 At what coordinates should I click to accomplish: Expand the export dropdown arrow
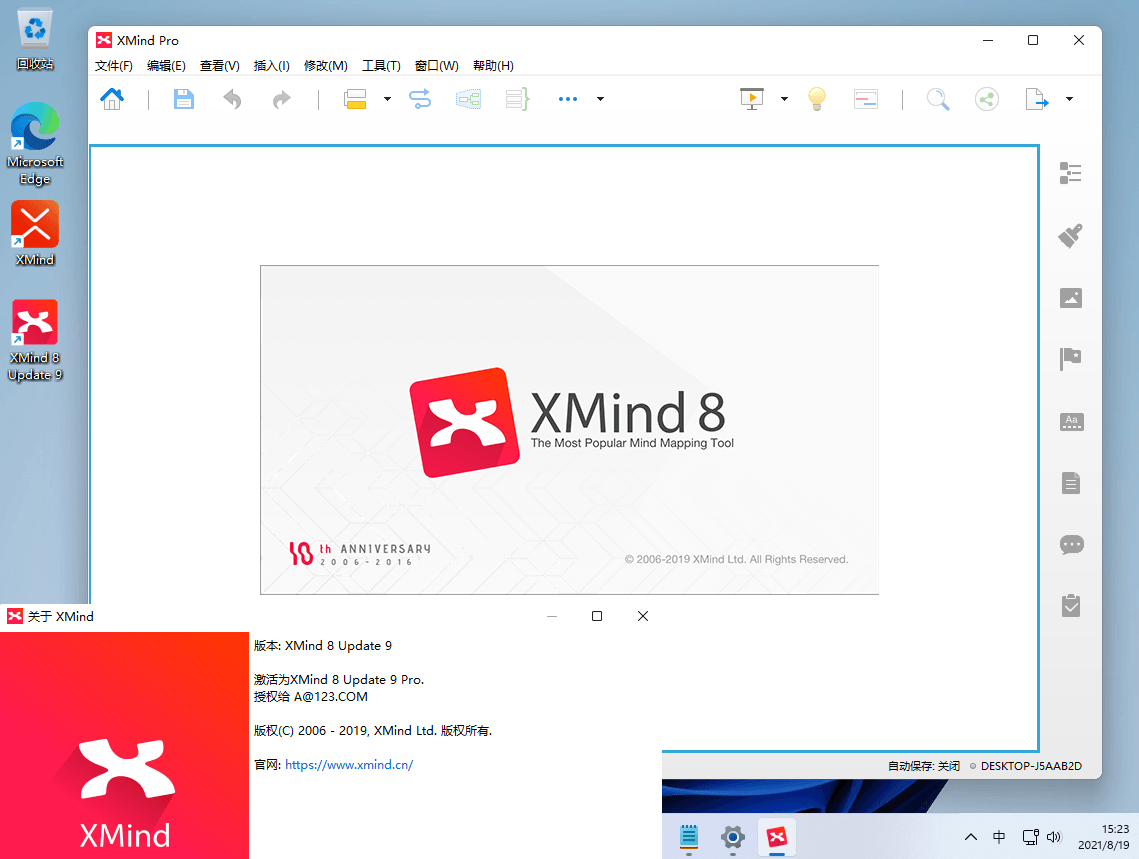click(1069, 99)
